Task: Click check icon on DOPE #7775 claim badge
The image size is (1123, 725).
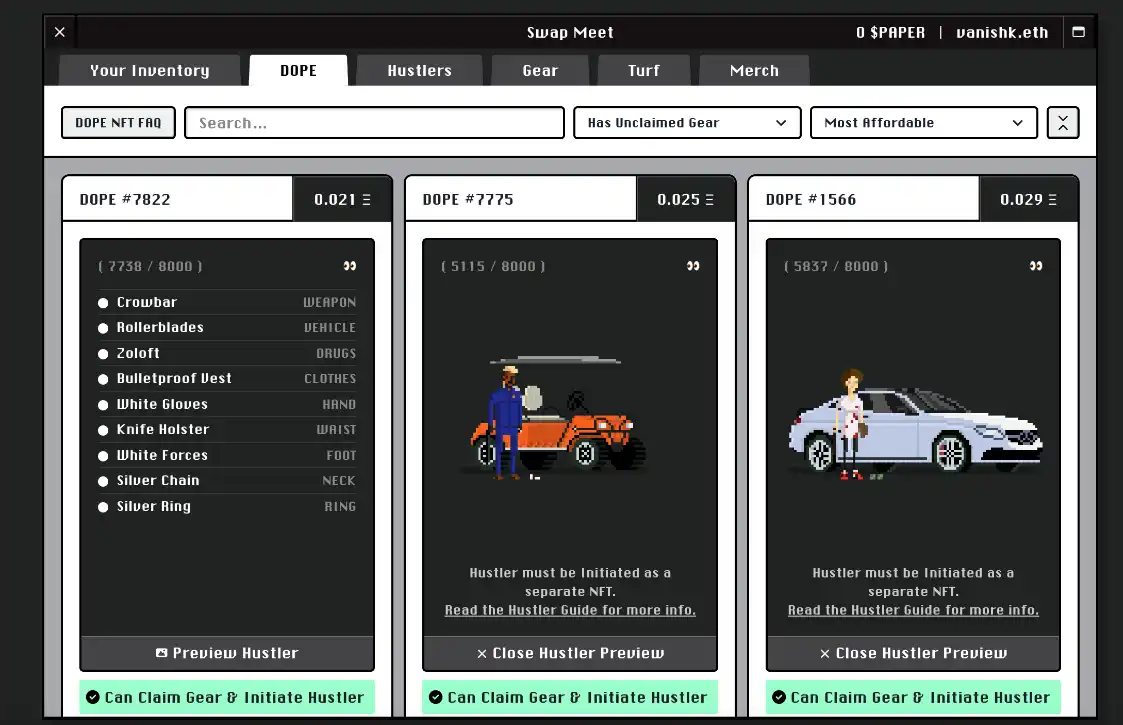Action: click(435, 697)
